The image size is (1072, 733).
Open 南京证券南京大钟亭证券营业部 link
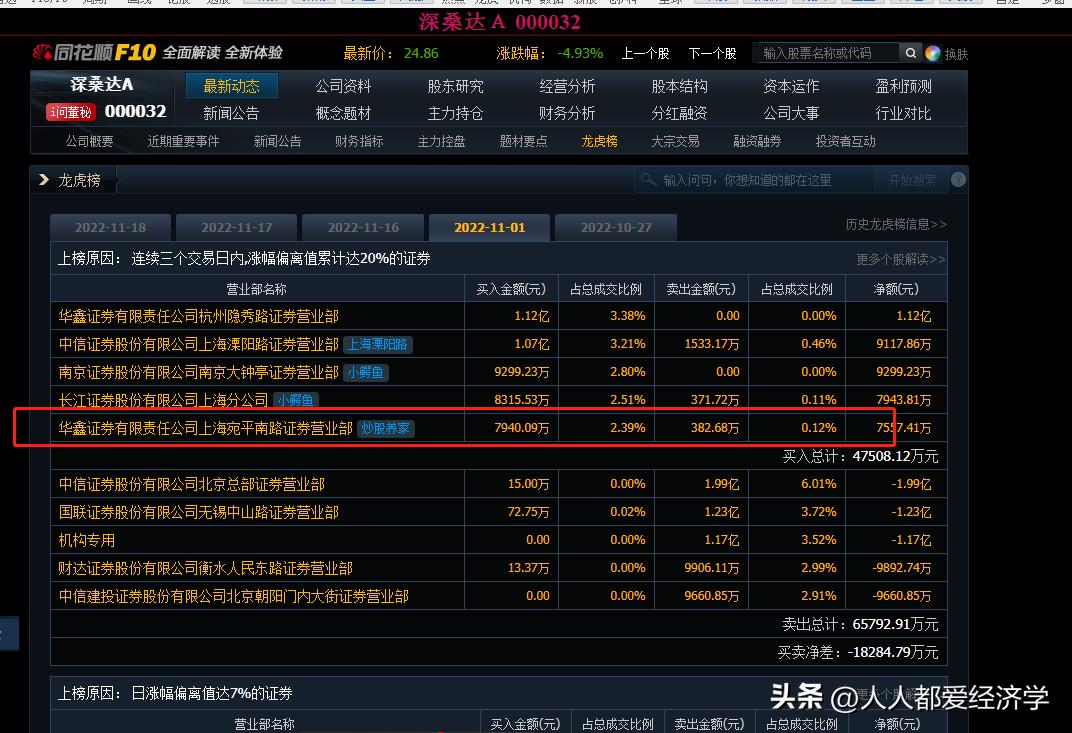[x=198, y=372]
